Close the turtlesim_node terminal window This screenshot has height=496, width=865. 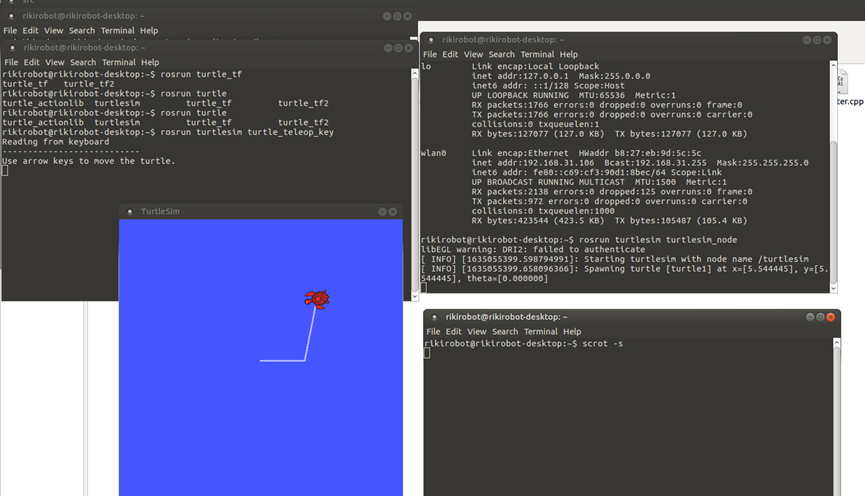[x=827, y=40]
